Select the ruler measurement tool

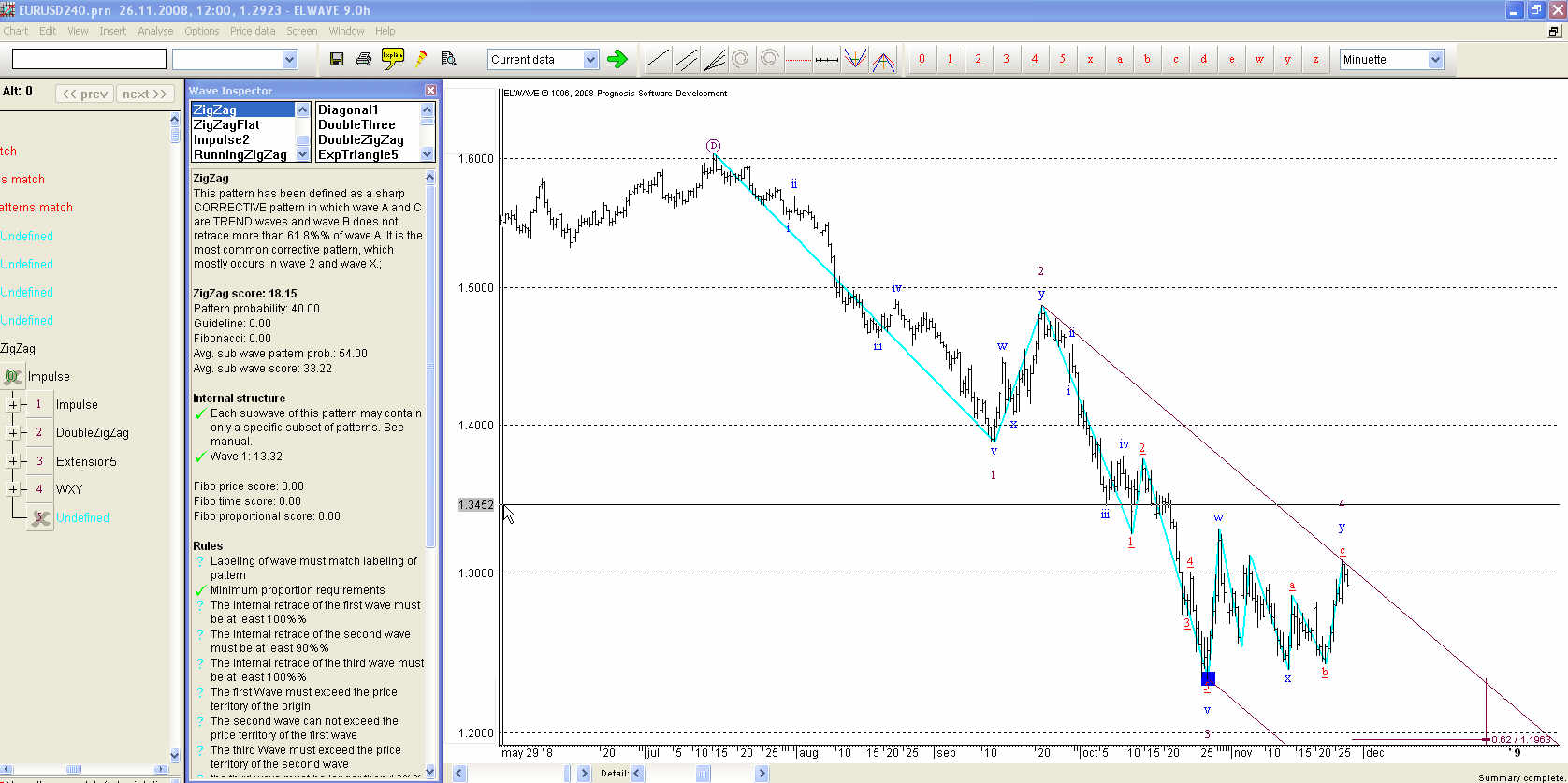coord(826,60)
